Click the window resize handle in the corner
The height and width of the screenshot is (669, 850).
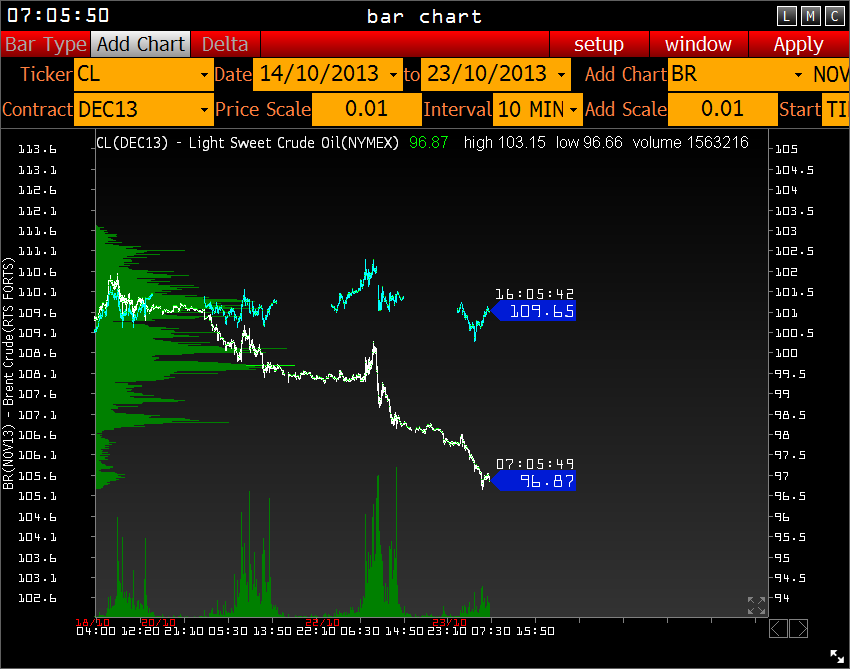pyautogui.click(x=836, y=656)
